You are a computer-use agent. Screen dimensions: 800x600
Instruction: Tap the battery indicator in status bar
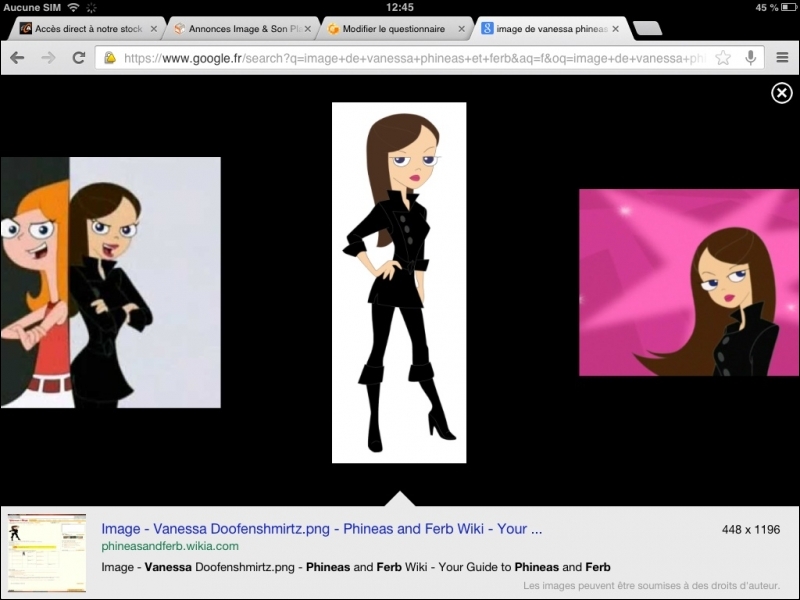click(789, 7)
